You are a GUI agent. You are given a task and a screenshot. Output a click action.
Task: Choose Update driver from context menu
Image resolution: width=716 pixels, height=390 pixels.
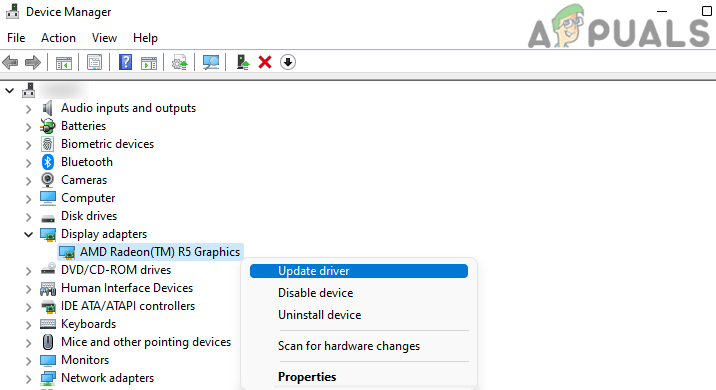[359, 271]
